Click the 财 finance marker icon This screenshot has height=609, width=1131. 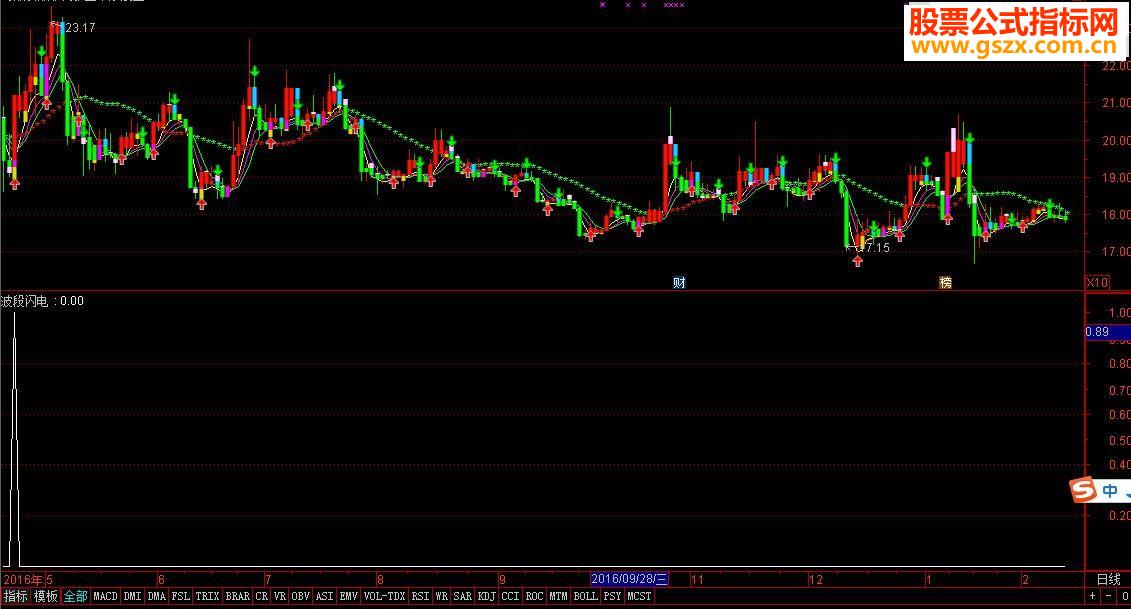click(x=679, y=283)
